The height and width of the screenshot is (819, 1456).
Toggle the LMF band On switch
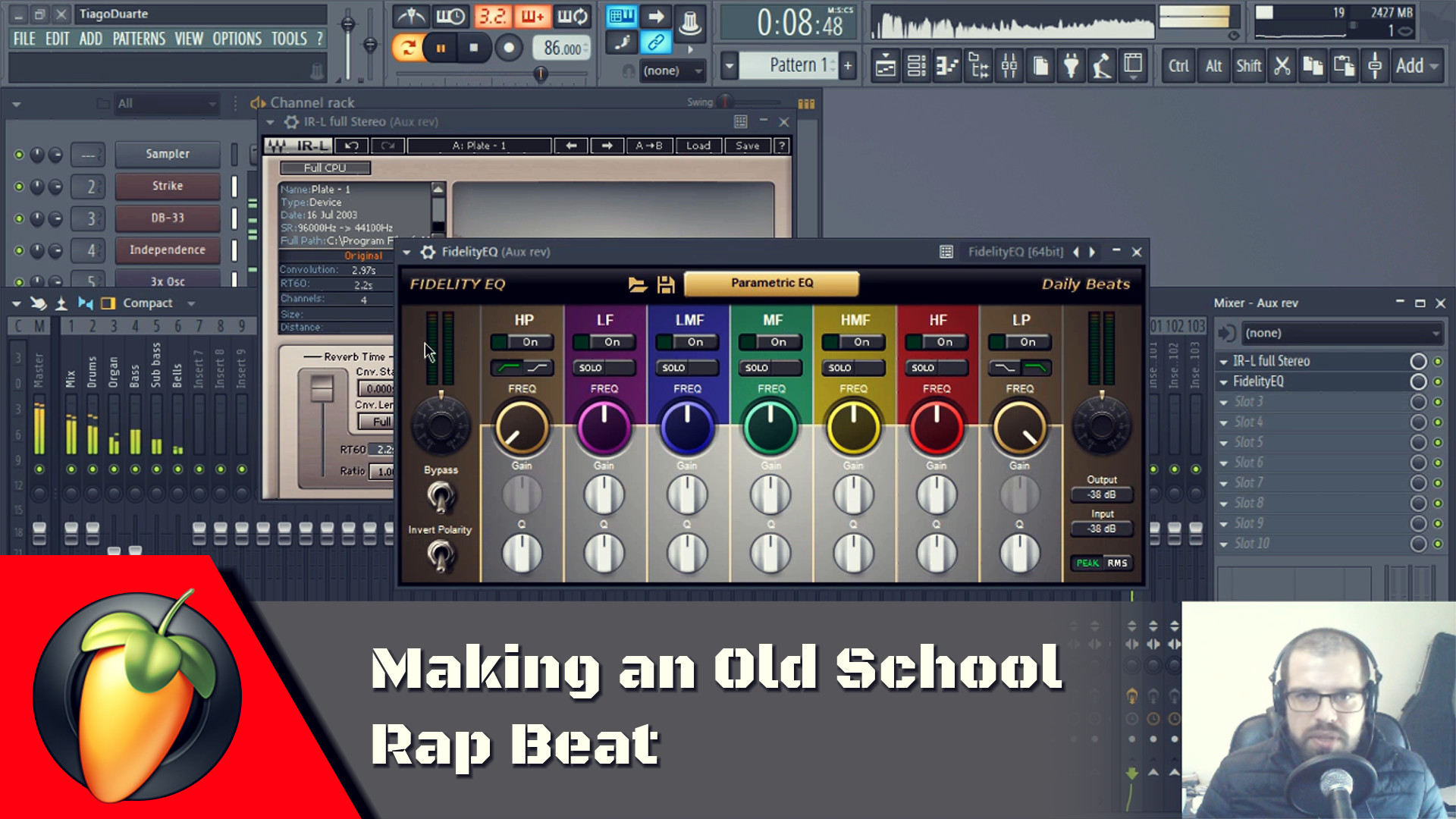coord(687,342)
